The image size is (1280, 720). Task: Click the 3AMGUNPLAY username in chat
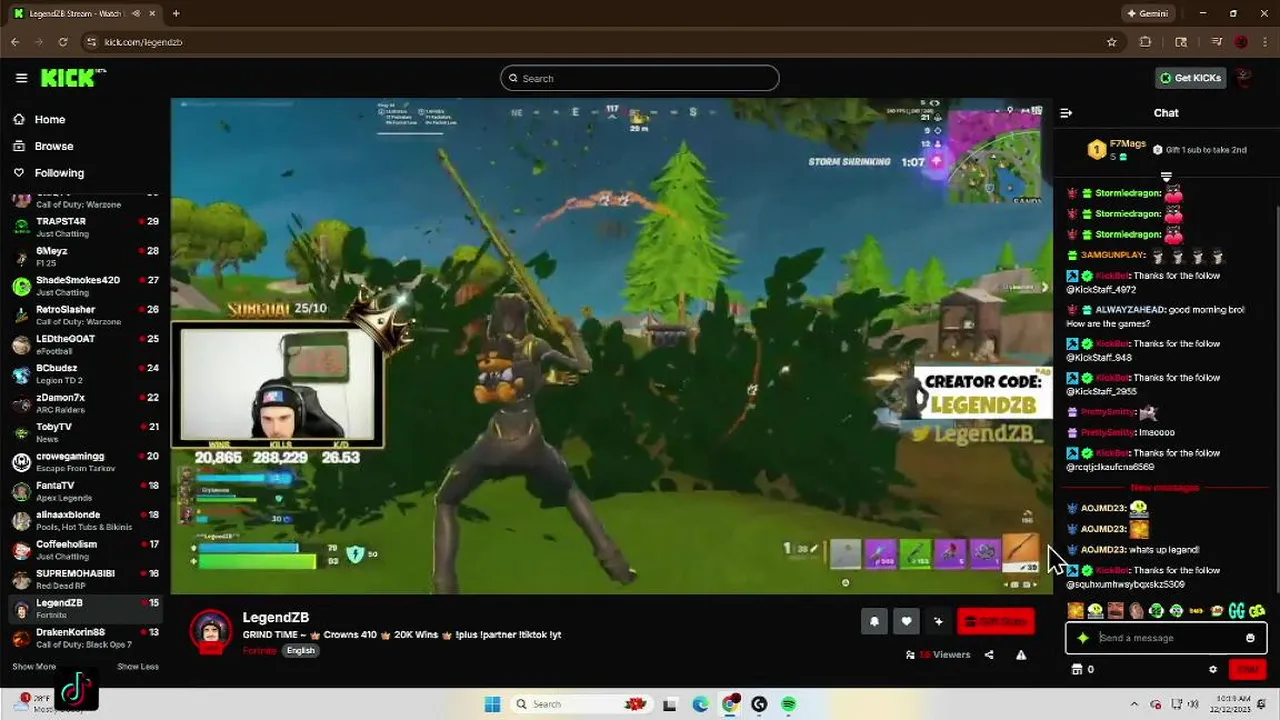point(1114,255)
